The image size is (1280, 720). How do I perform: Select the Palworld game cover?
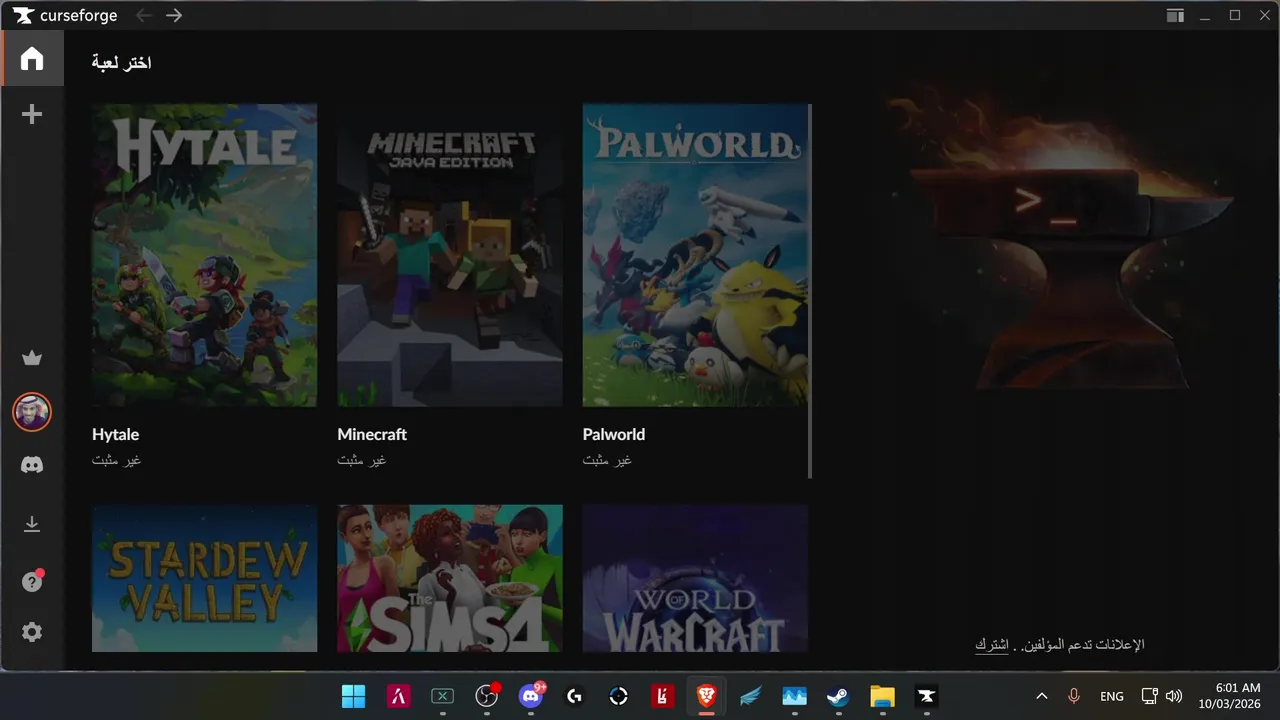695,255
